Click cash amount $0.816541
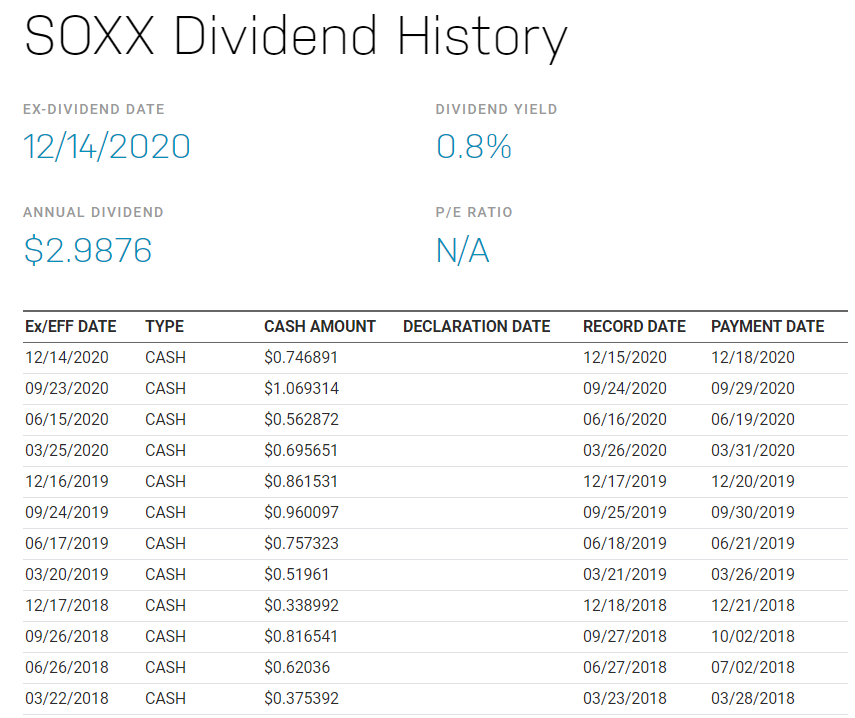This screenshot has width=855, height=718. click(301, 637)
